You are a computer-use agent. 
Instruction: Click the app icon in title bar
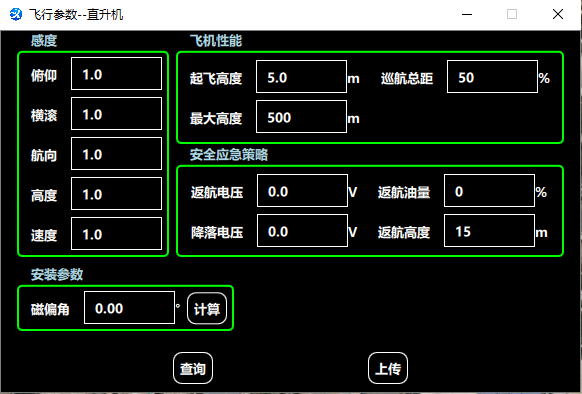pyautogui.click(x=16, y=14)
